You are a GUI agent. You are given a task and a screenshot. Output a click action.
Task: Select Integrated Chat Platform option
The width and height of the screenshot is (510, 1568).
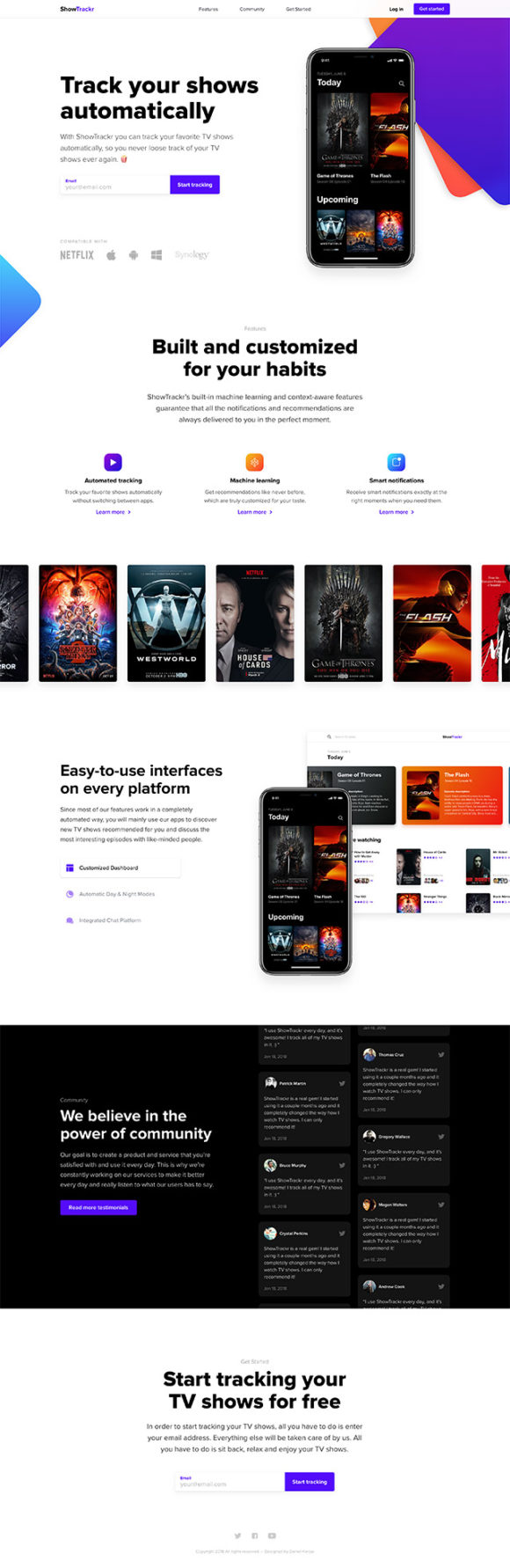(x=104, y=920)
